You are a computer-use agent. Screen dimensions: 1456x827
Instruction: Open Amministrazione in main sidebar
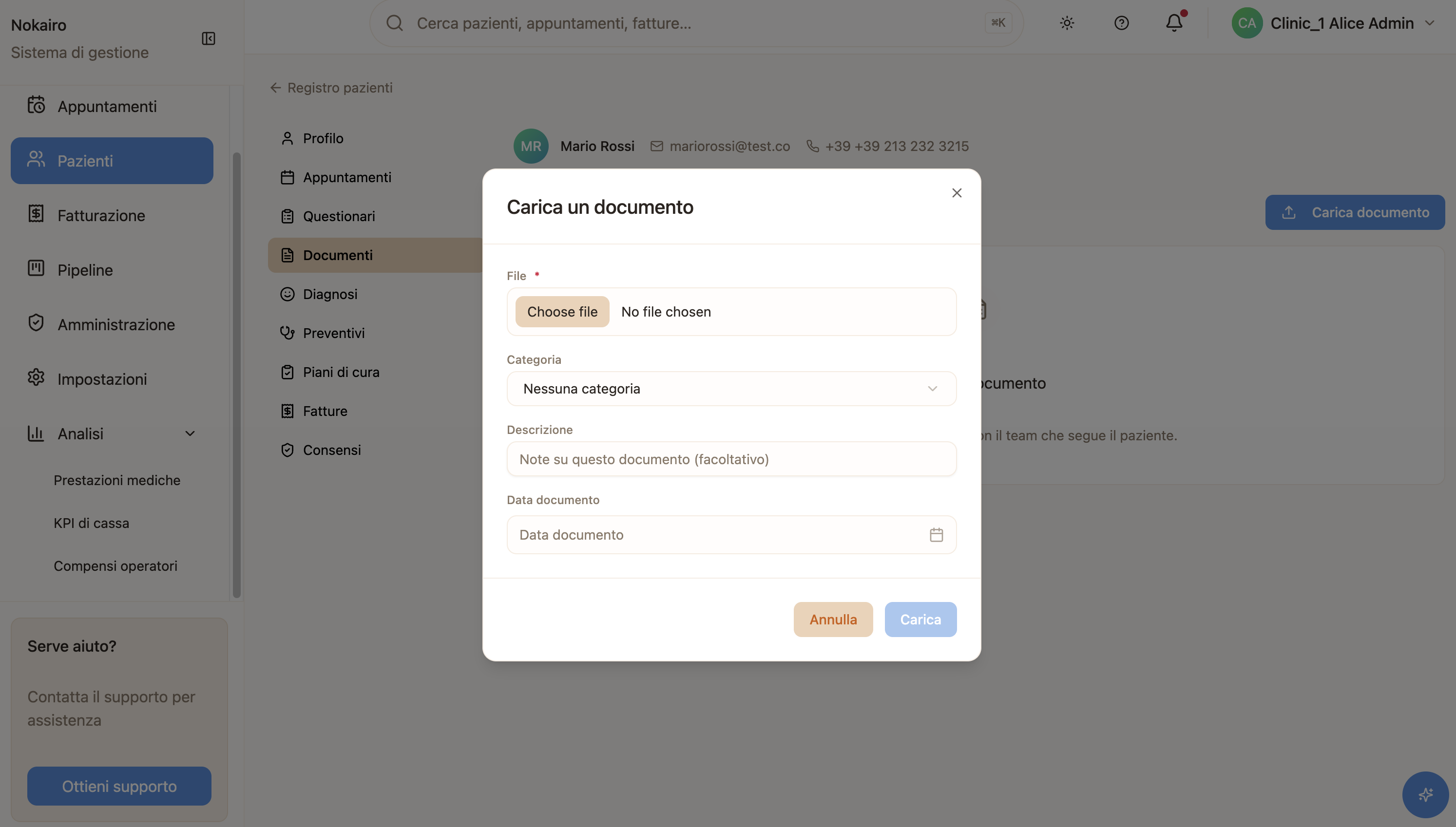coord(112,324)
